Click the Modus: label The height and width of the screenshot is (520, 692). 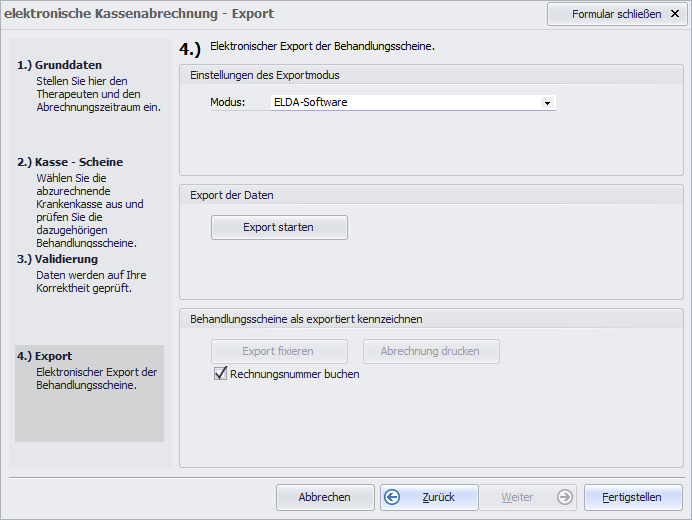228,102
